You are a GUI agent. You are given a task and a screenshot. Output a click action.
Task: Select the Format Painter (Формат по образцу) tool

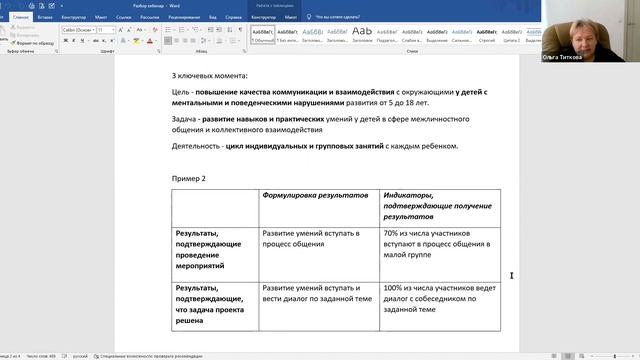(x=32, y=43)
